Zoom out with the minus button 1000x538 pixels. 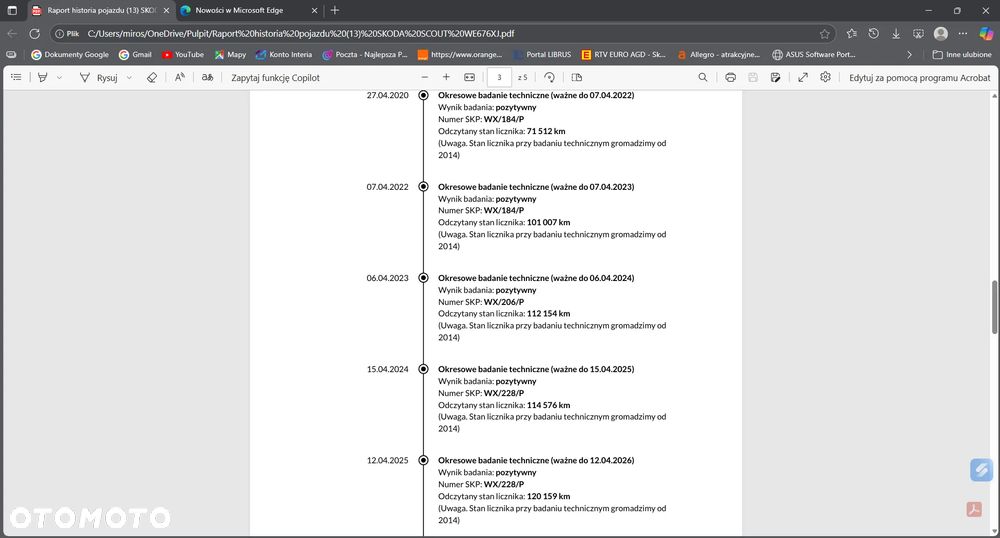point(425,77)
